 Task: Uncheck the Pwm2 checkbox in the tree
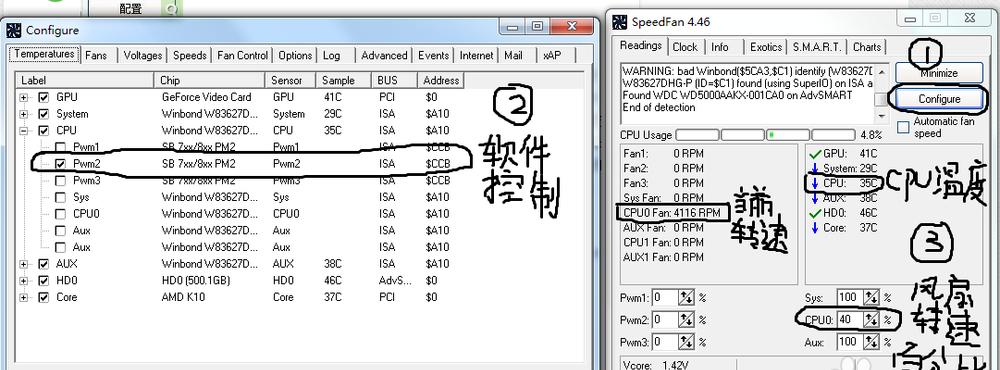tap(60, 164)
